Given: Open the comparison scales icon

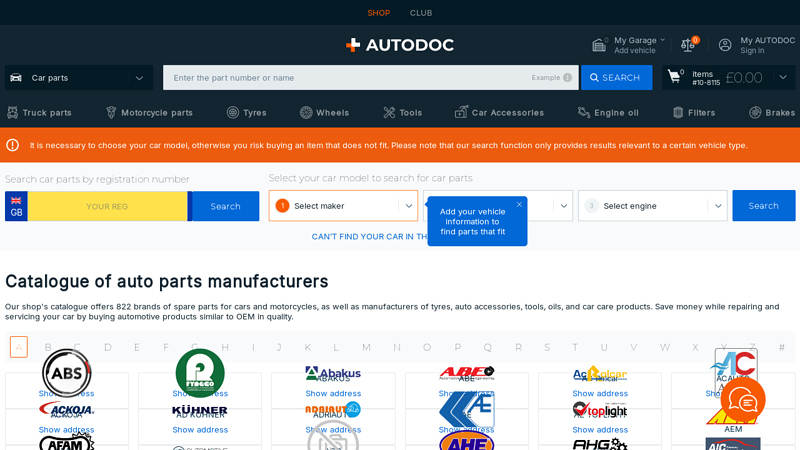Looking at the screenshot, I should pyautogui.click(x=688, y=45).
